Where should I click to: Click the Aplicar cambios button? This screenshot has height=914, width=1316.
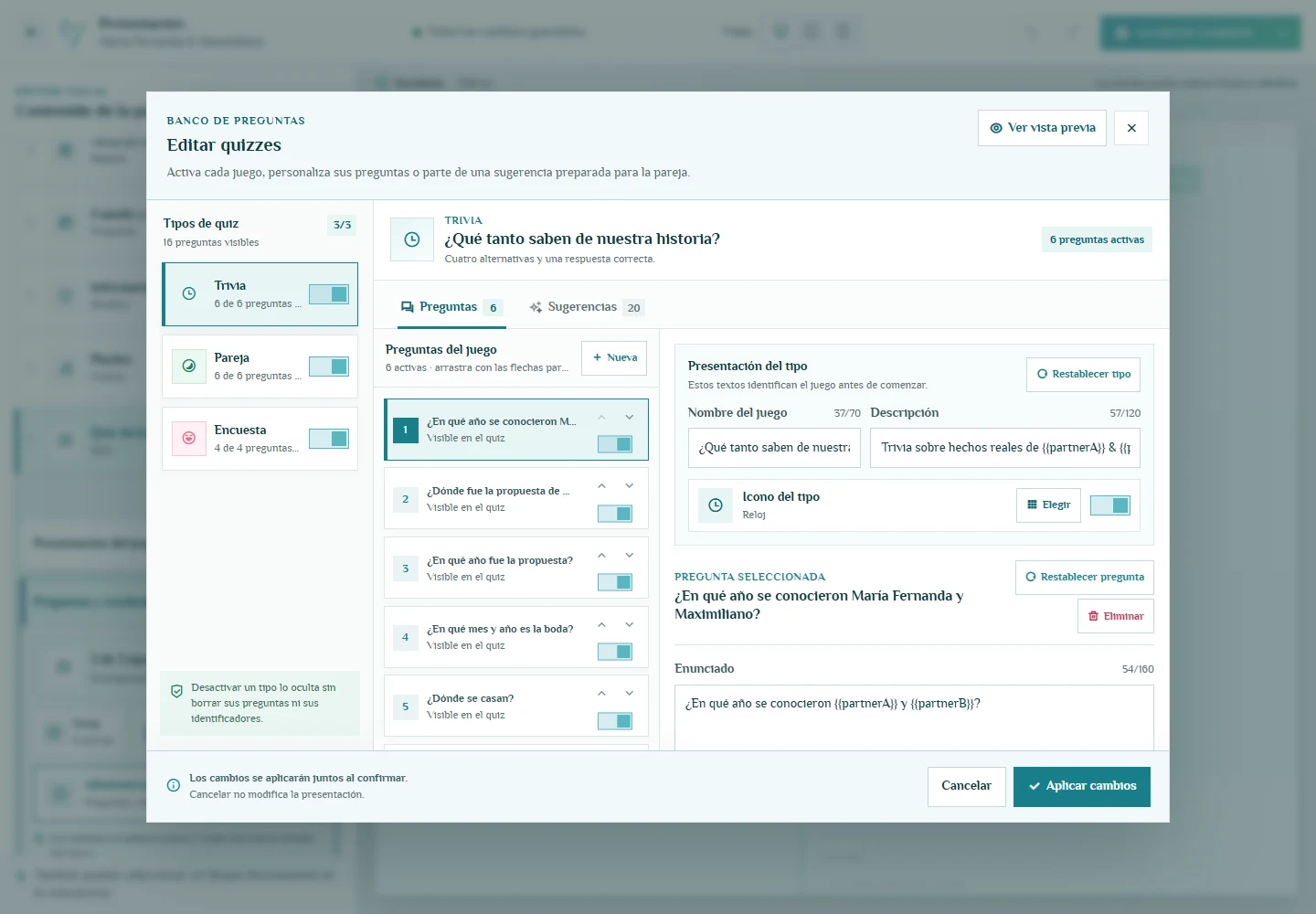tap(1082, 787)
